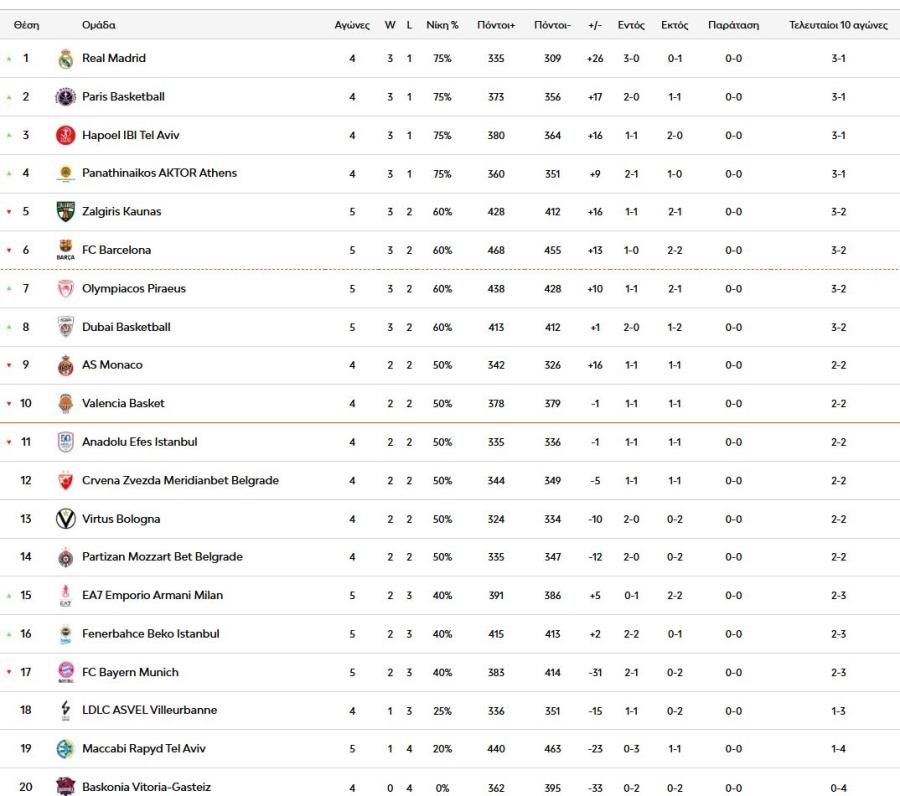Select the Maccabi Rapyd Tel Aviv logo

pyautogui.click(x=65, y=749)
